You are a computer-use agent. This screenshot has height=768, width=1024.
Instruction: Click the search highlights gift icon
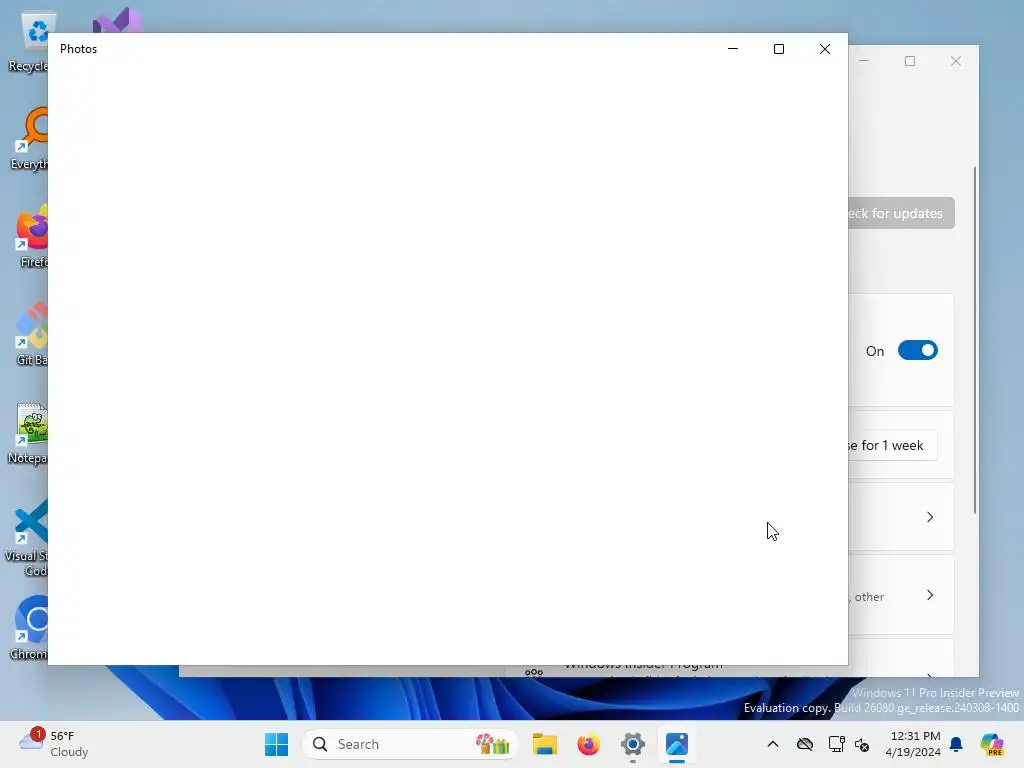(x=492, y=744)
